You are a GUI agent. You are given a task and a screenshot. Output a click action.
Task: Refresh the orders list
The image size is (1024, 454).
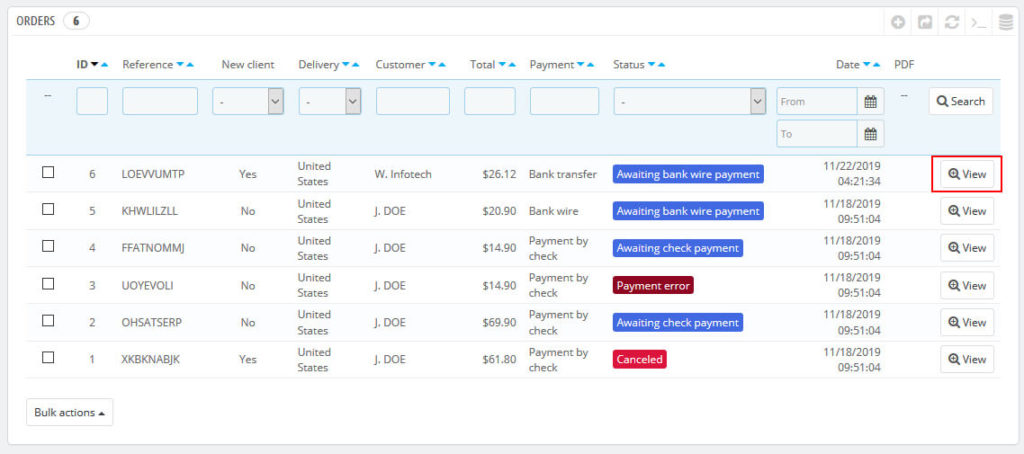pos(951,22)
